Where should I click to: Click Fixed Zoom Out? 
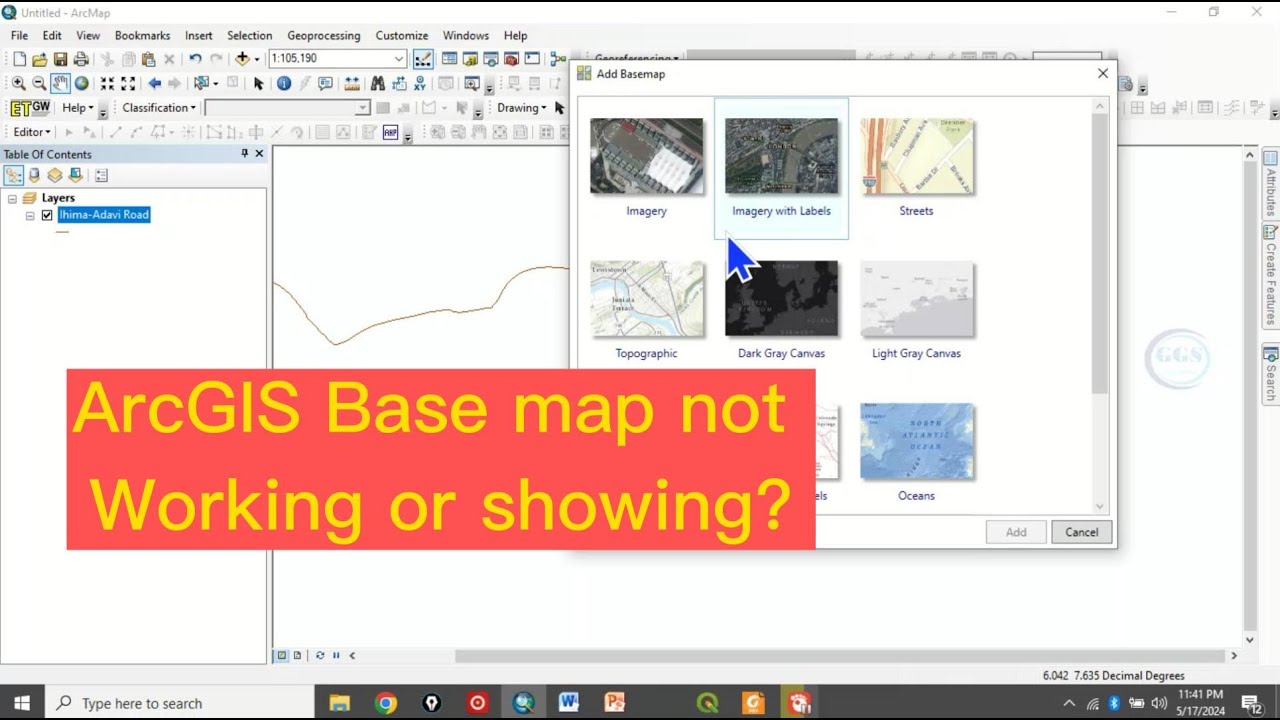128,83
